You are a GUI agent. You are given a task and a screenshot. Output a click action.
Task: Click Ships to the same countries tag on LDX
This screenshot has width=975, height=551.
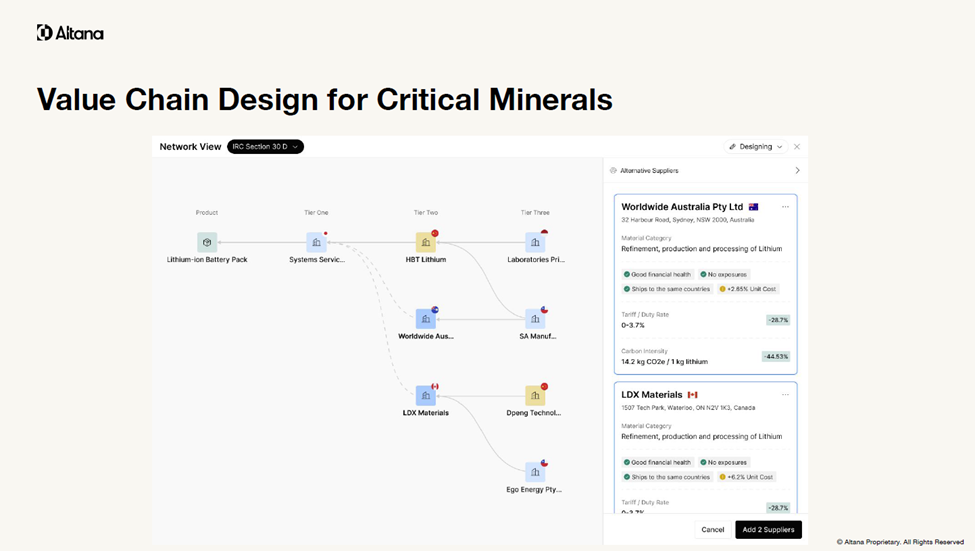click(x=667, y=477)
